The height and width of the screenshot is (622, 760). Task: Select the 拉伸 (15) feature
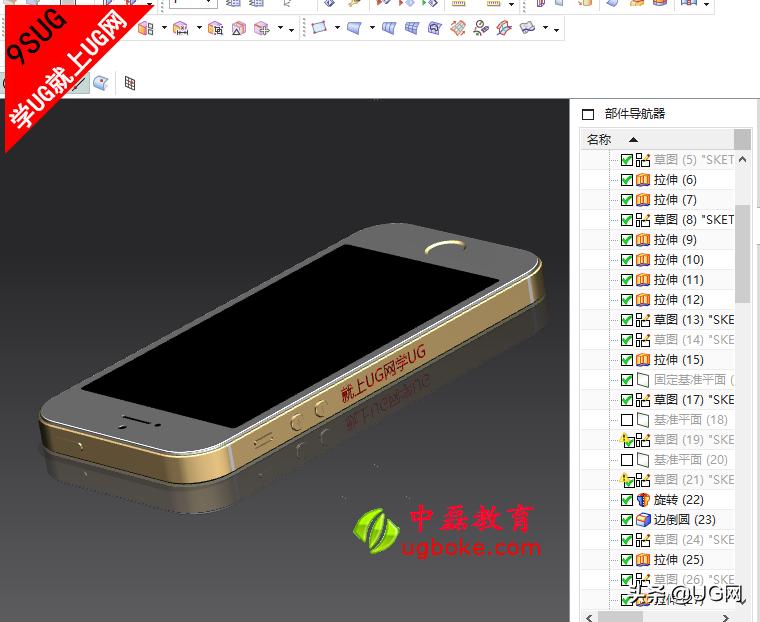677,360
